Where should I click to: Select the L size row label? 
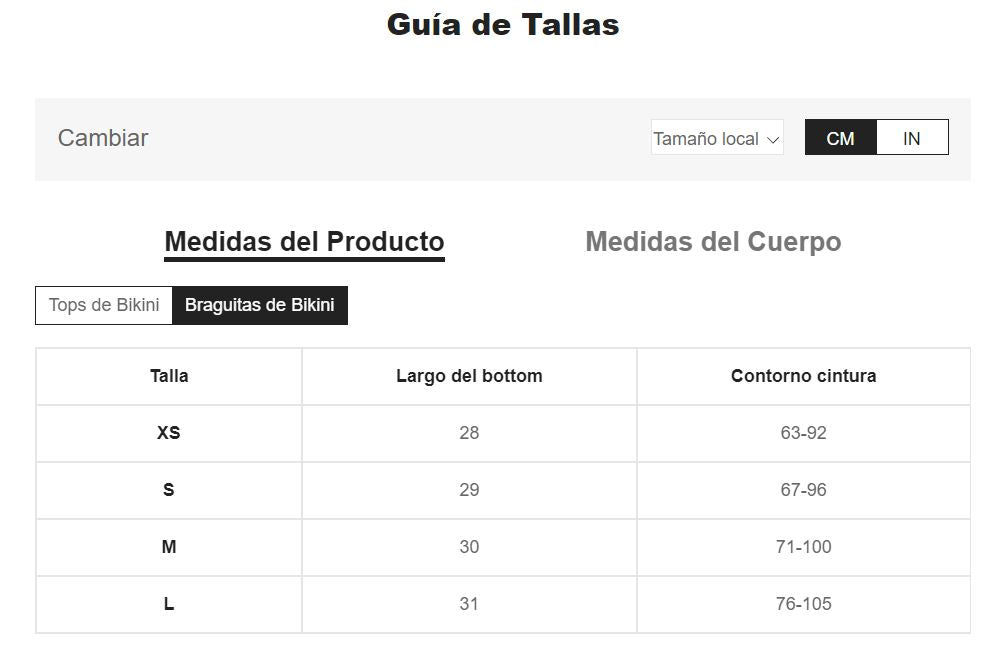coord(169,604)
